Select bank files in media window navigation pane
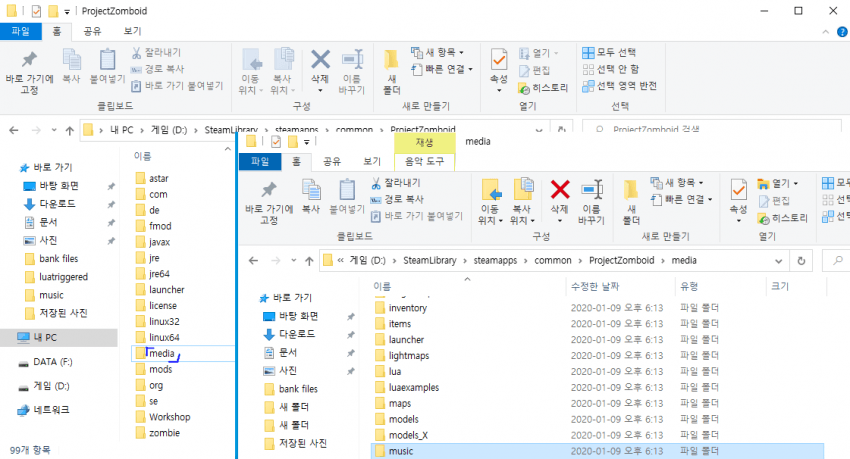This screenshot has width=850, height=459. click(298, 389)
